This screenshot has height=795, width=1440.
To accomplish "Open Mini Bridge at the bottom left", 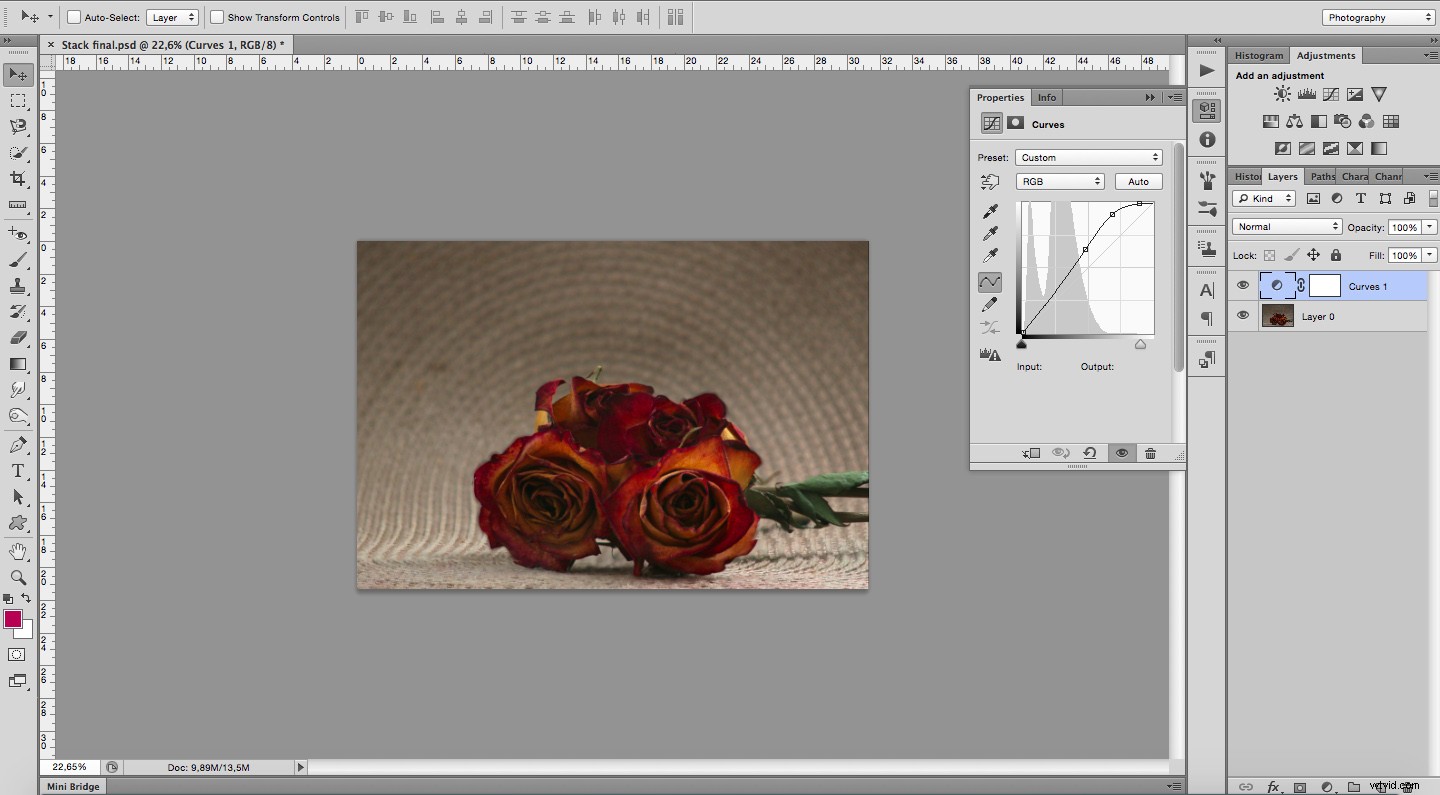I will point(72,786).
